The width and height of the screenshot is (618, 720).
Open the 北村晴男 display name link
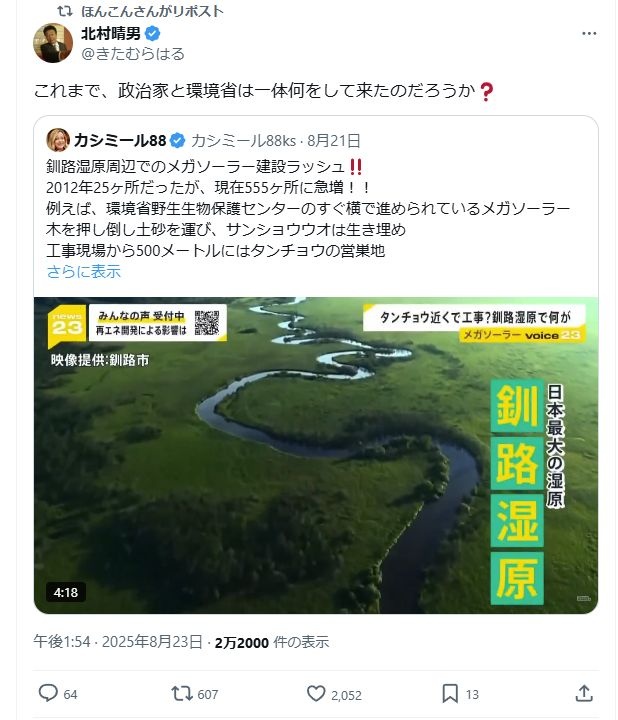(x=111, y=34)
